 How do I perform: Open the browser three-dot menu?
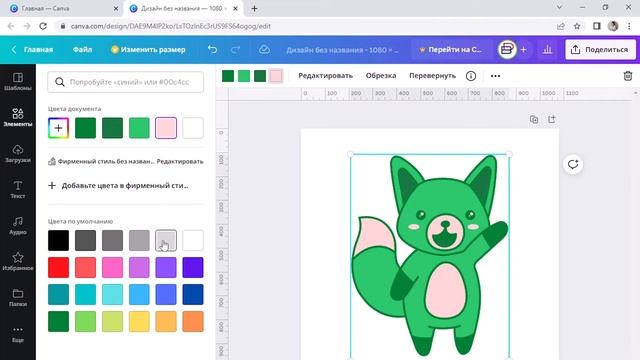pyautogui.click(x=629, y=26)
